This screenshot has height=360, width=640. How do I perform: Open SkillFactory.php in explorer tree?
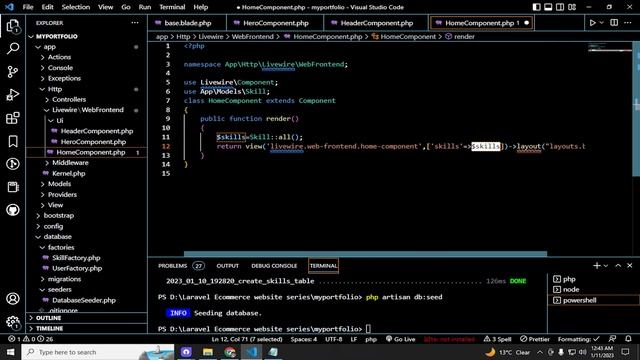tap(87, 258)
